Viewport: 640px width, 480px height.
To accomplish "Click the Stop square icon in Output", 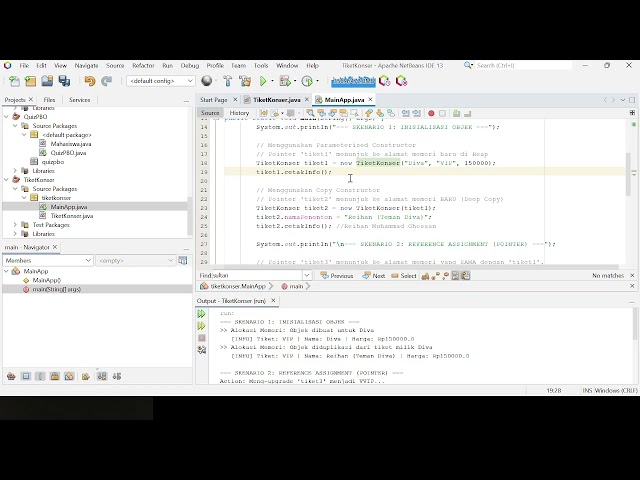I will (202, 338).
